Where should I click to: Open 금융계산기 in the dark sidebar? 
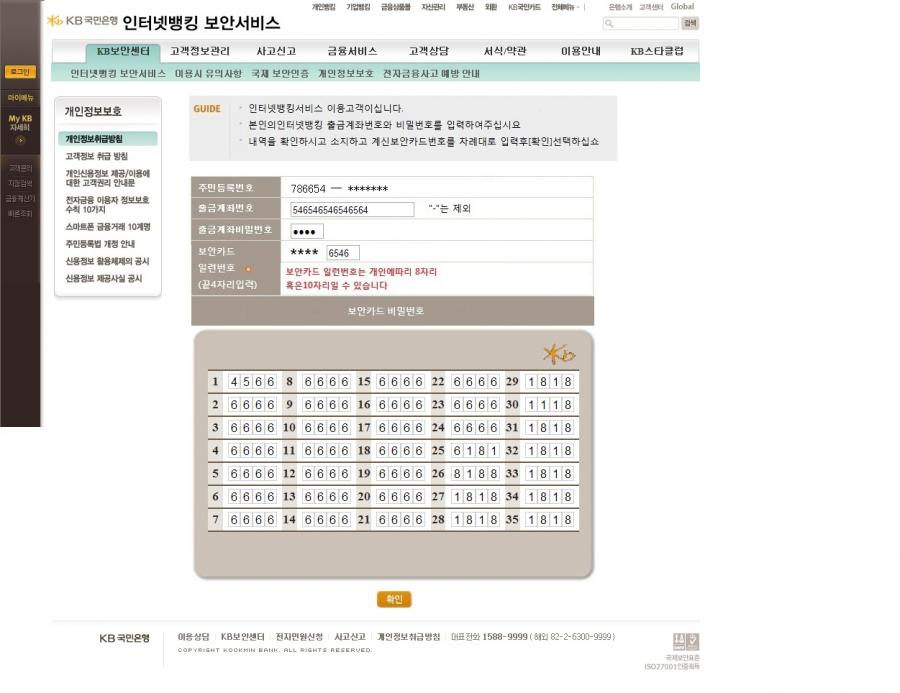pos(20,199)
